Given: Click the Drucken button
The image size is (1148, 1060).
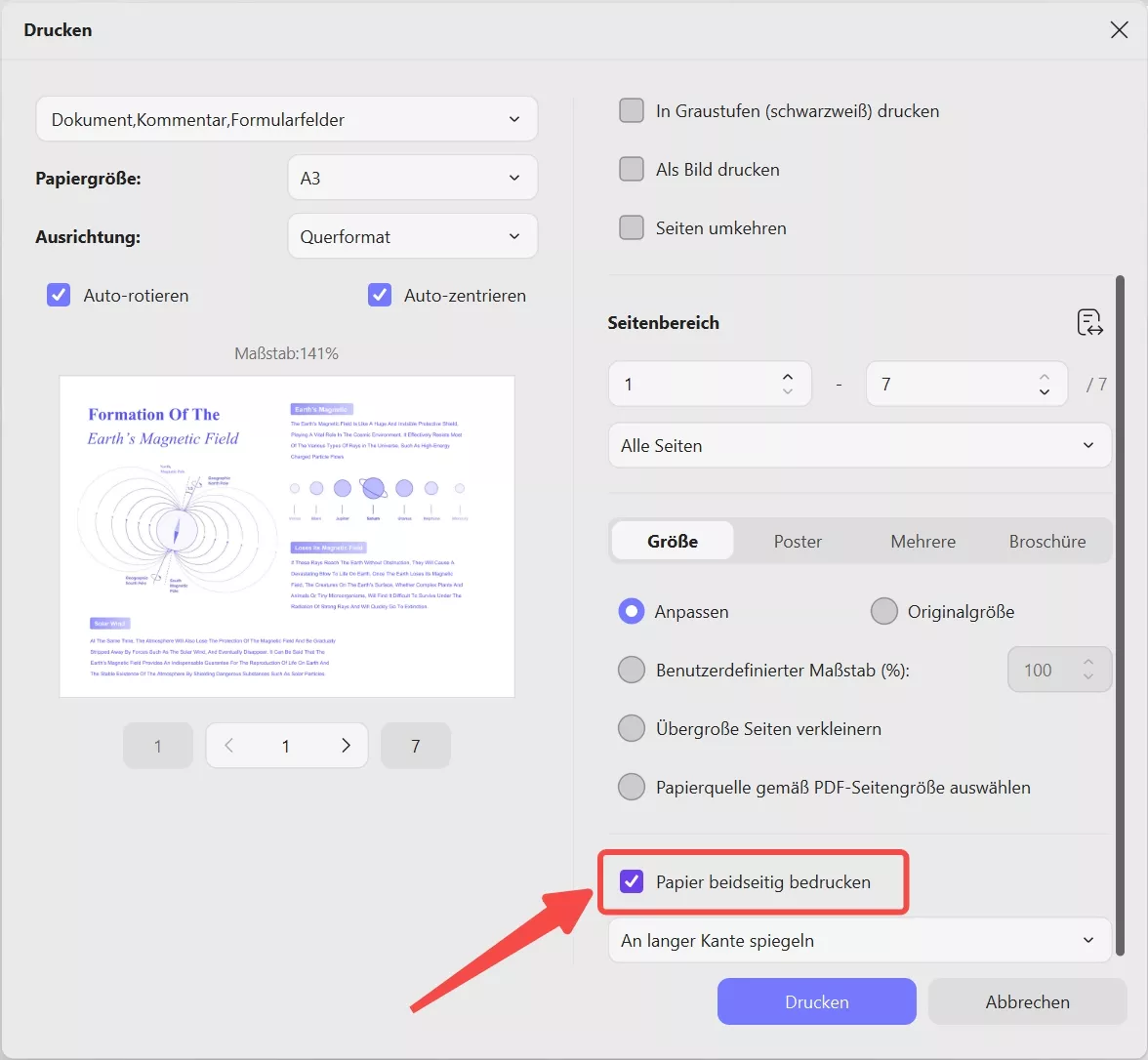Looking at the screenshot, I should point(816,1001).
